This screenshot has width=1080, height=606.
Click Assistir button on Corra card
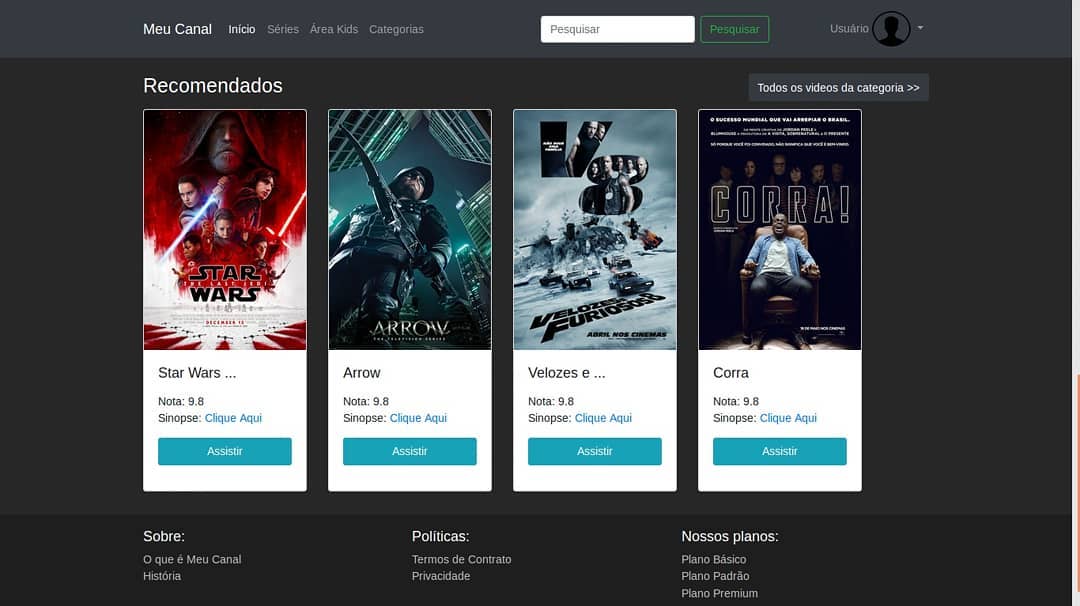pyautogui.click(x=780, y=451)
